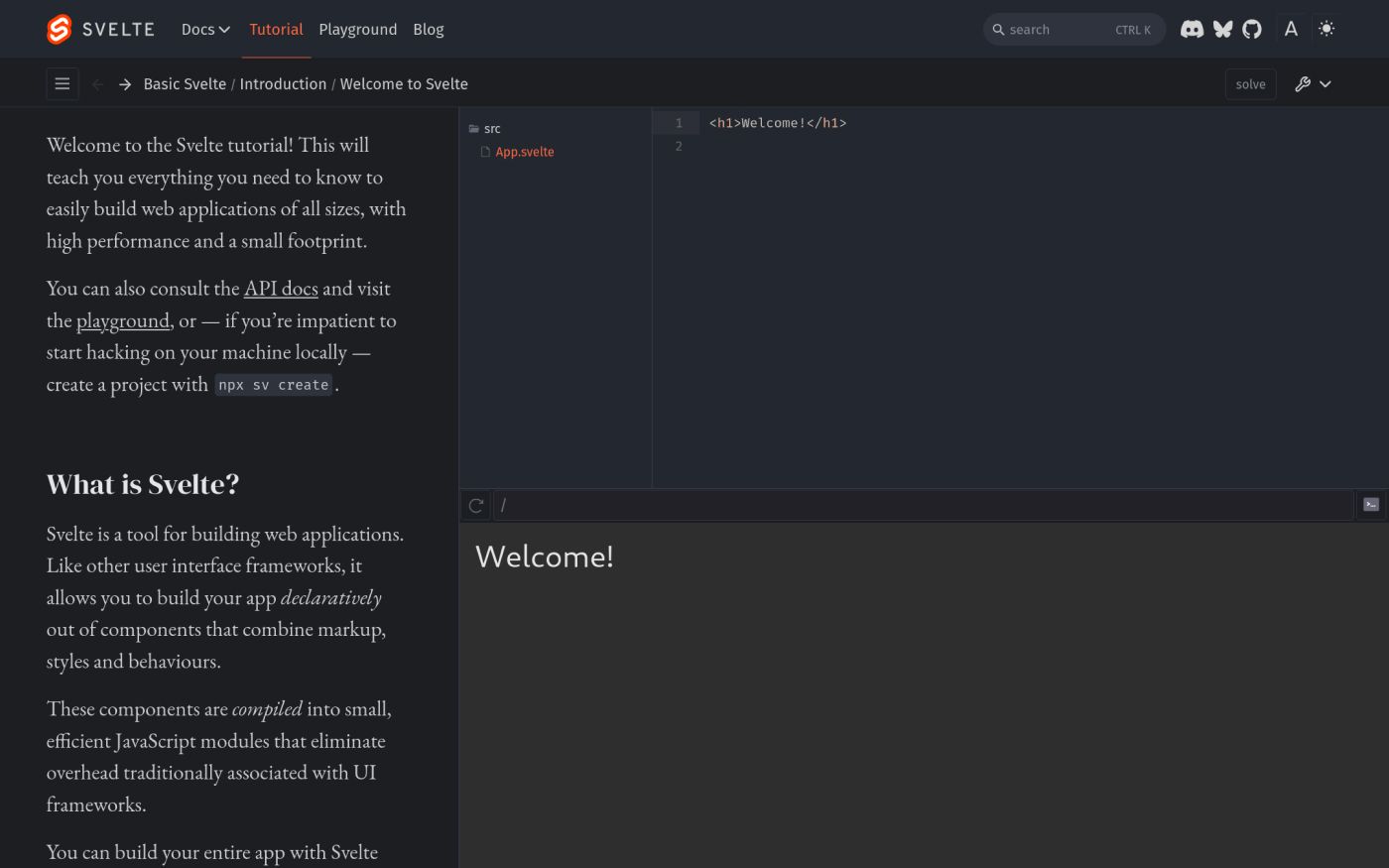The height and width of the screenshot is (868, 1389).
Task: Open the tutorial hamburger menu
Action: [x=63, y=84]
